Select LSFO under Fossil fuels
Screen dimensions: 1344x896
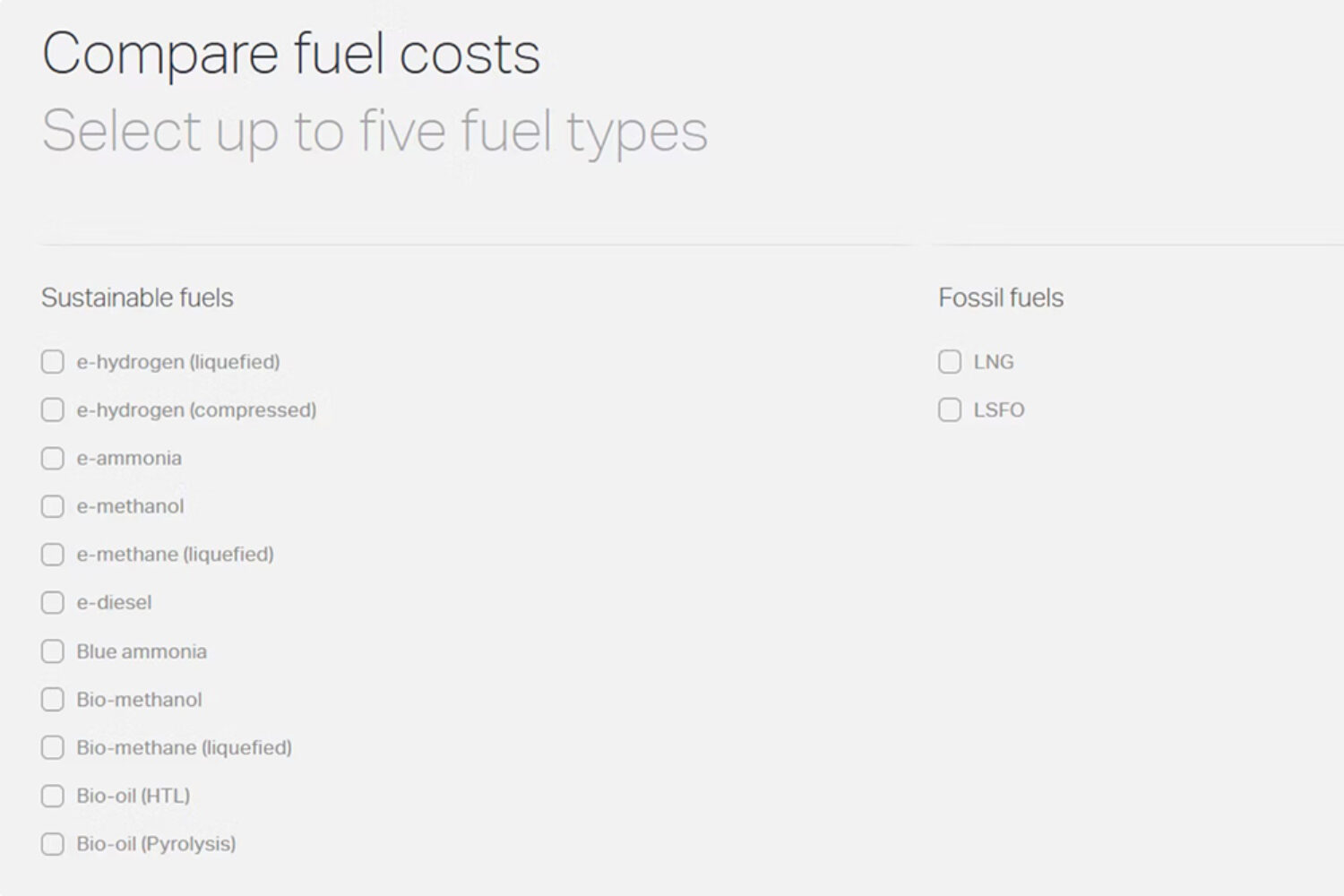pyautogui.click(x=950, y=410)
